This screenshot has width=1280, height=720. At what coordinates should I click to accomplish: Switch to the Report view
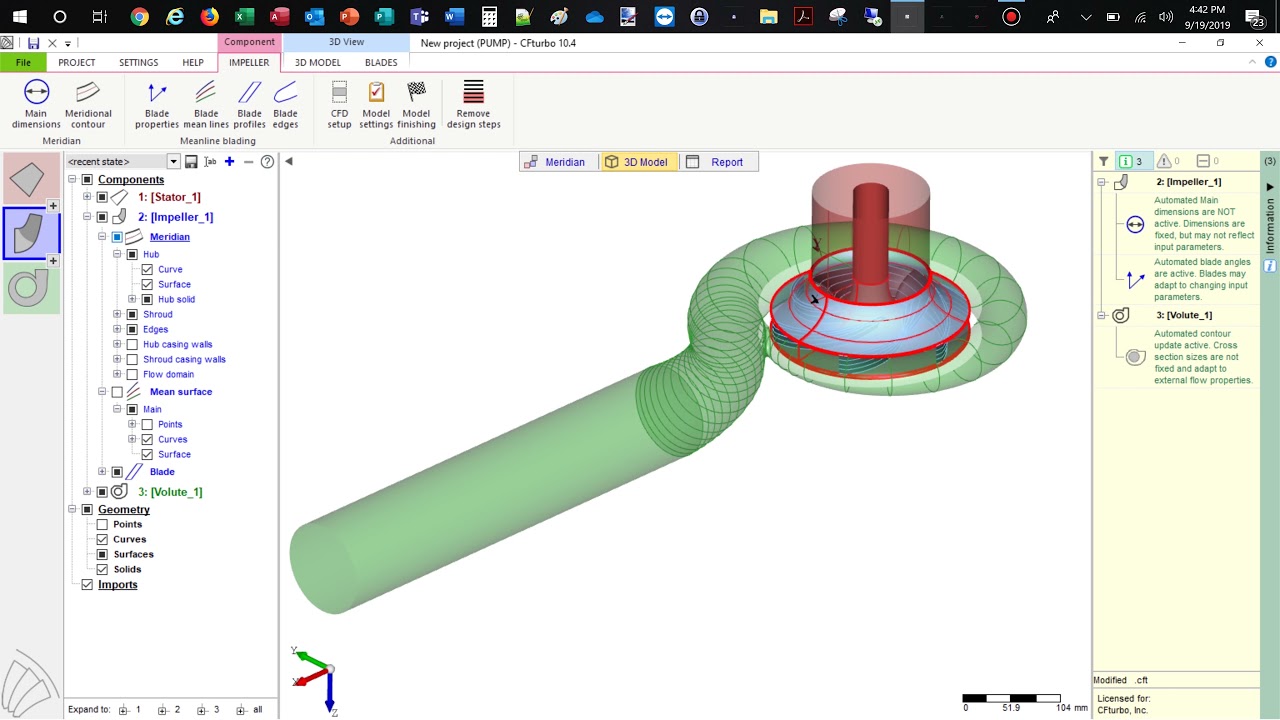click(716, 162)
